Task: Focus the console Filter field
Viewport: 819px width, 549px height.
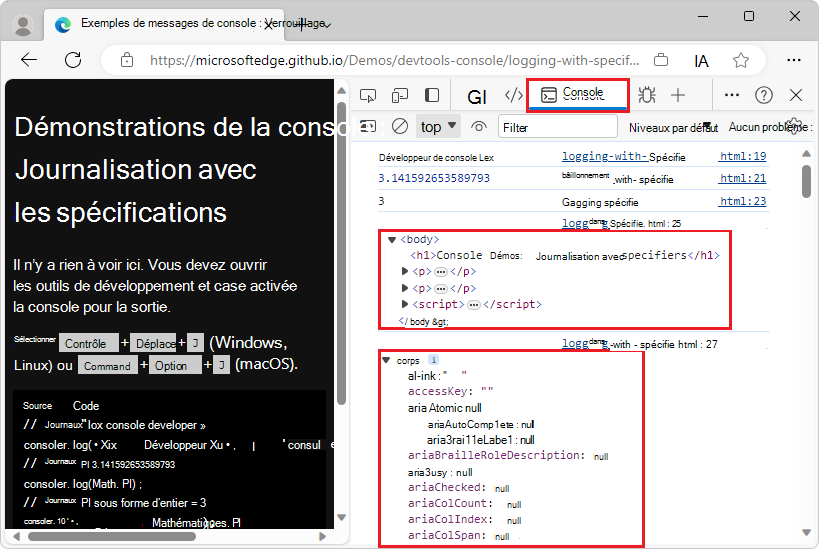Action: (x=558, y=127)
